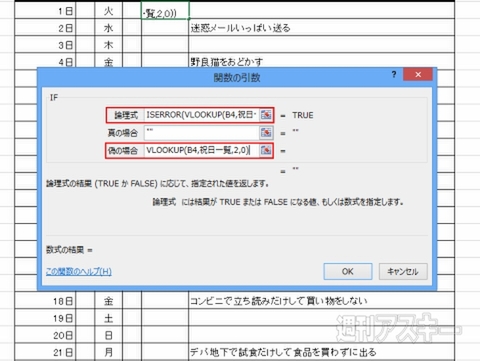Select the active cell showing 覧,2,0))
The width and height of the screenshot is (480, 361).
point(165,11)
